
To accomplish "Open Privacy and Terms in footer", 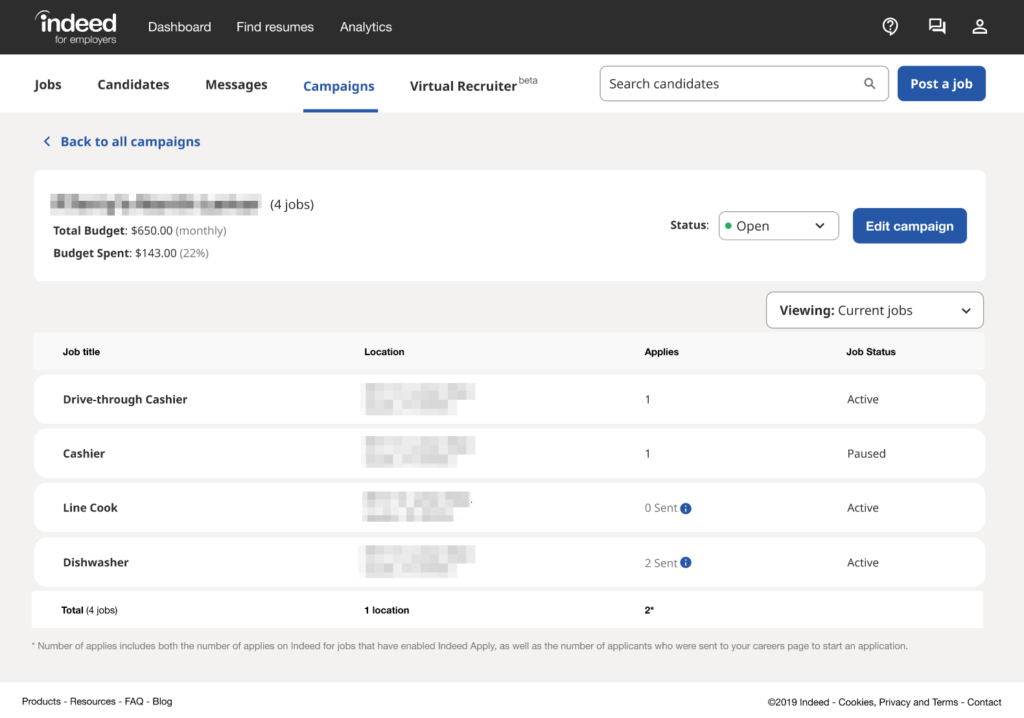I will click(x=918, y=702).
